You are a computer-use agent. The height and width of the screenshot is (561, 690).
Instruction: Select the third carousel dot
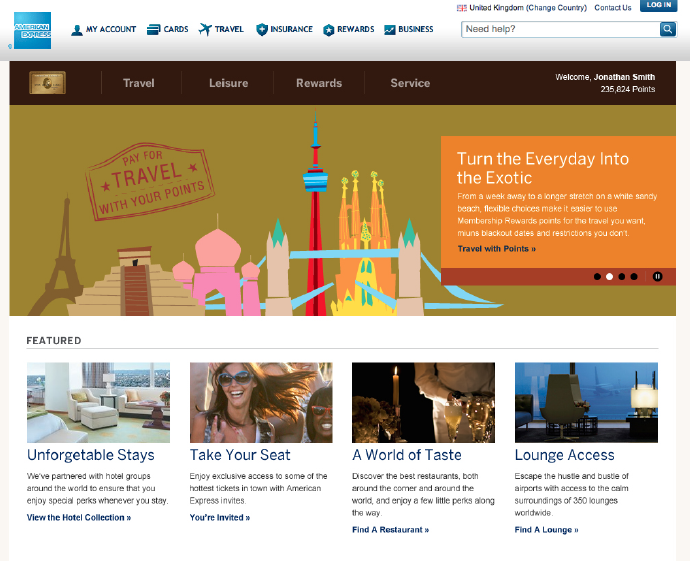tap(622, 276)
